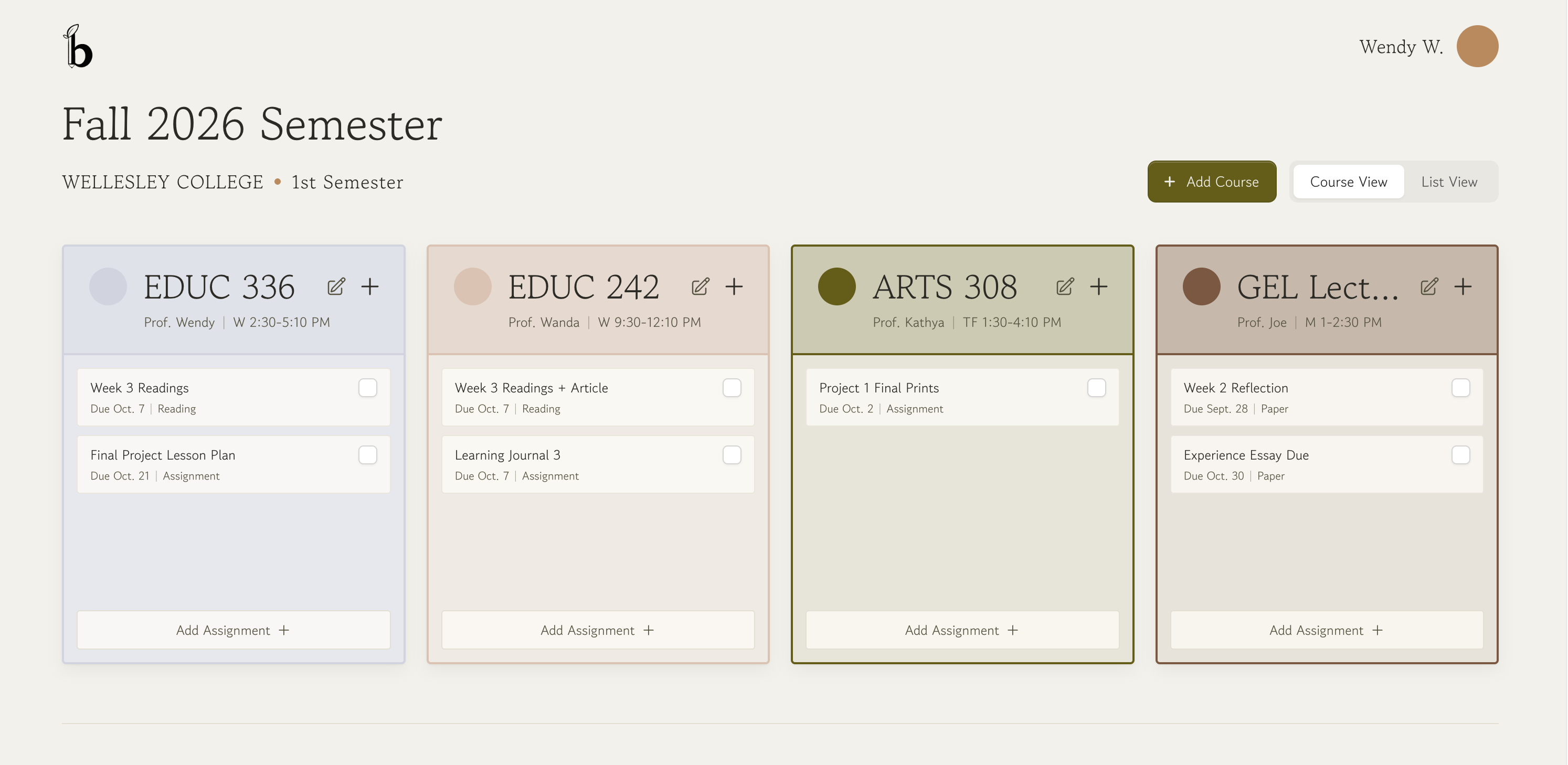Screen dimensions: 1568x765
Task: Click Due Oct. 2 date text
Action: tap(846, 409)
